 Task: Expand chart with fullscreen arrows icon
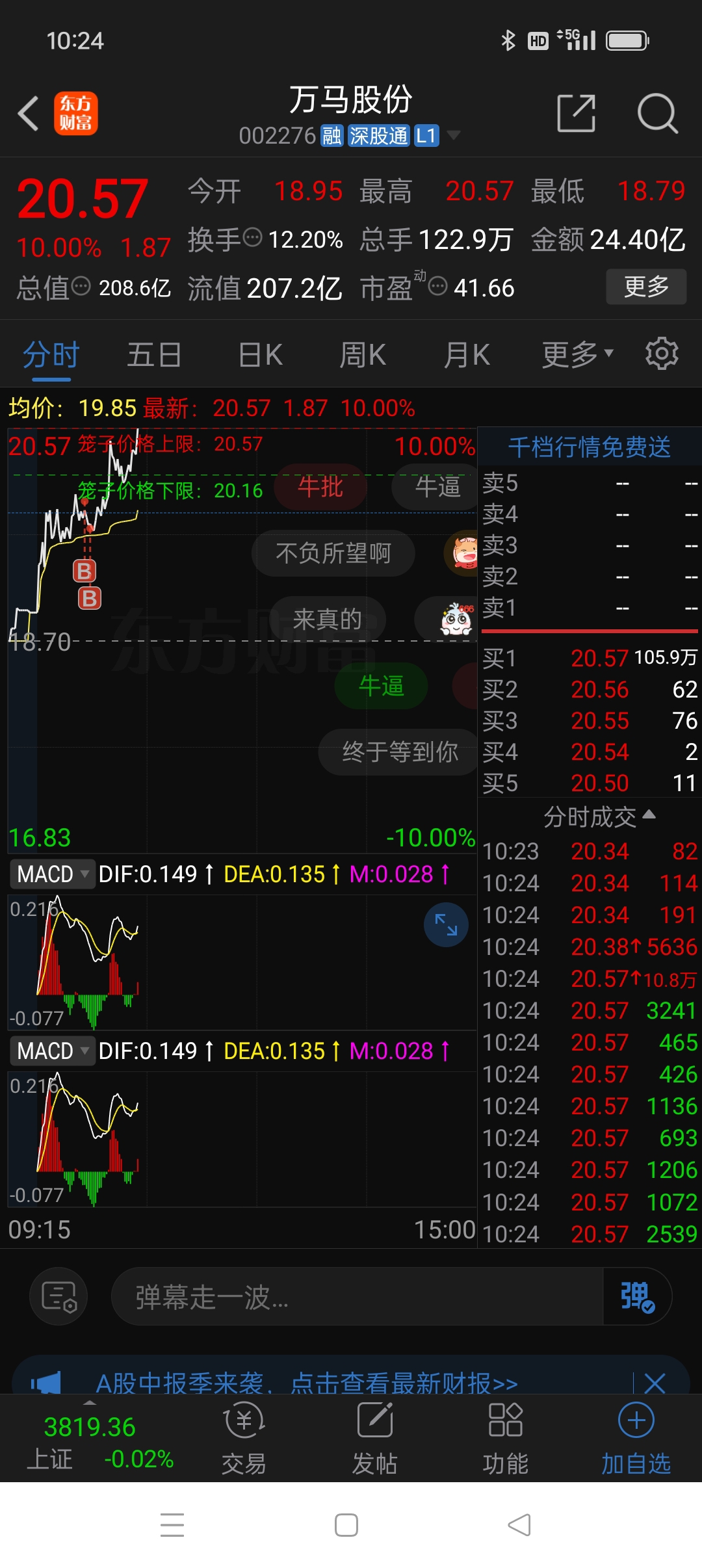click(446, 924)
